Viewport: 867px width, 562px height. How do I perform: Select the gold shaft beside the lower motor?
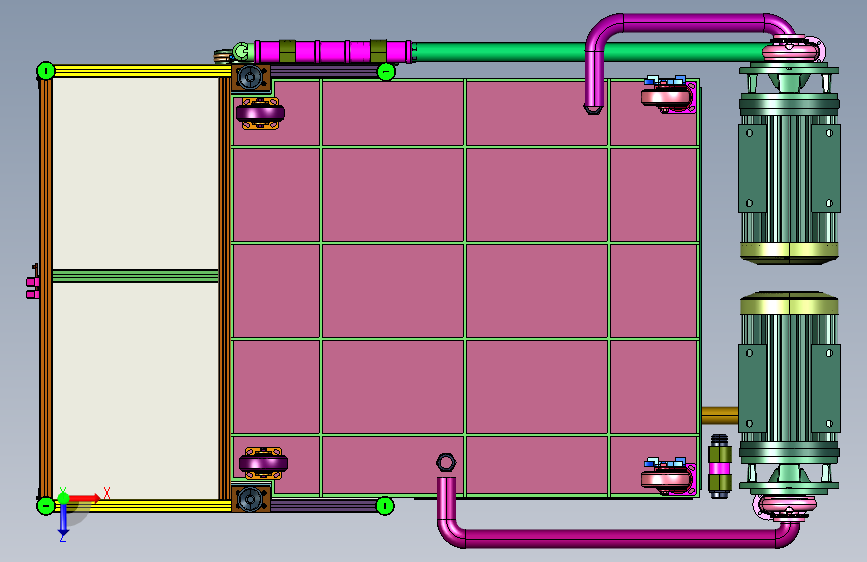click(x=719, y=415)
